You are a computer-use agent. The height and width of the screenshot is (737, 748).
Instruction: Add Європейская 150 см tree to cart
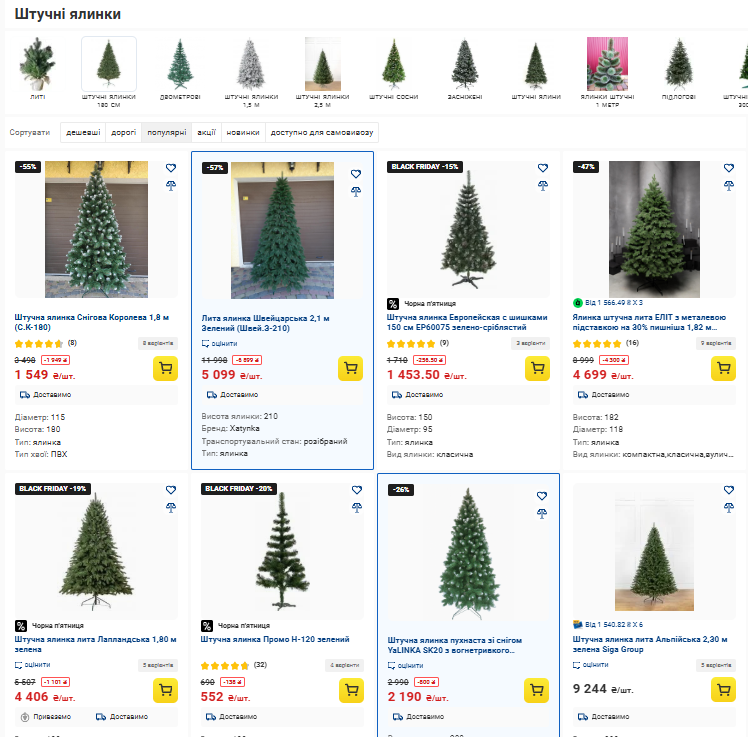pyautogui.click(x=537, y=368)
